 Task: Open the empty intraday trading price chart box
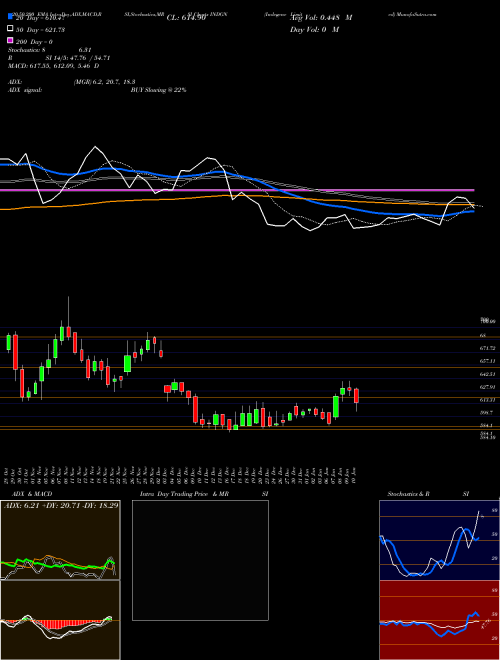coord(200,560)
